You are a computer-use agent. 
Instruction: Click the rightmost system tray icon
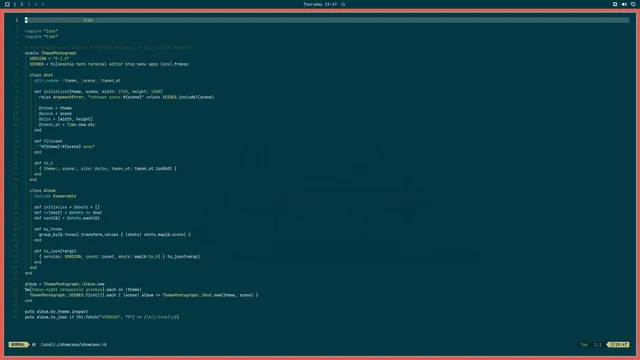click(x=633, y=4)
